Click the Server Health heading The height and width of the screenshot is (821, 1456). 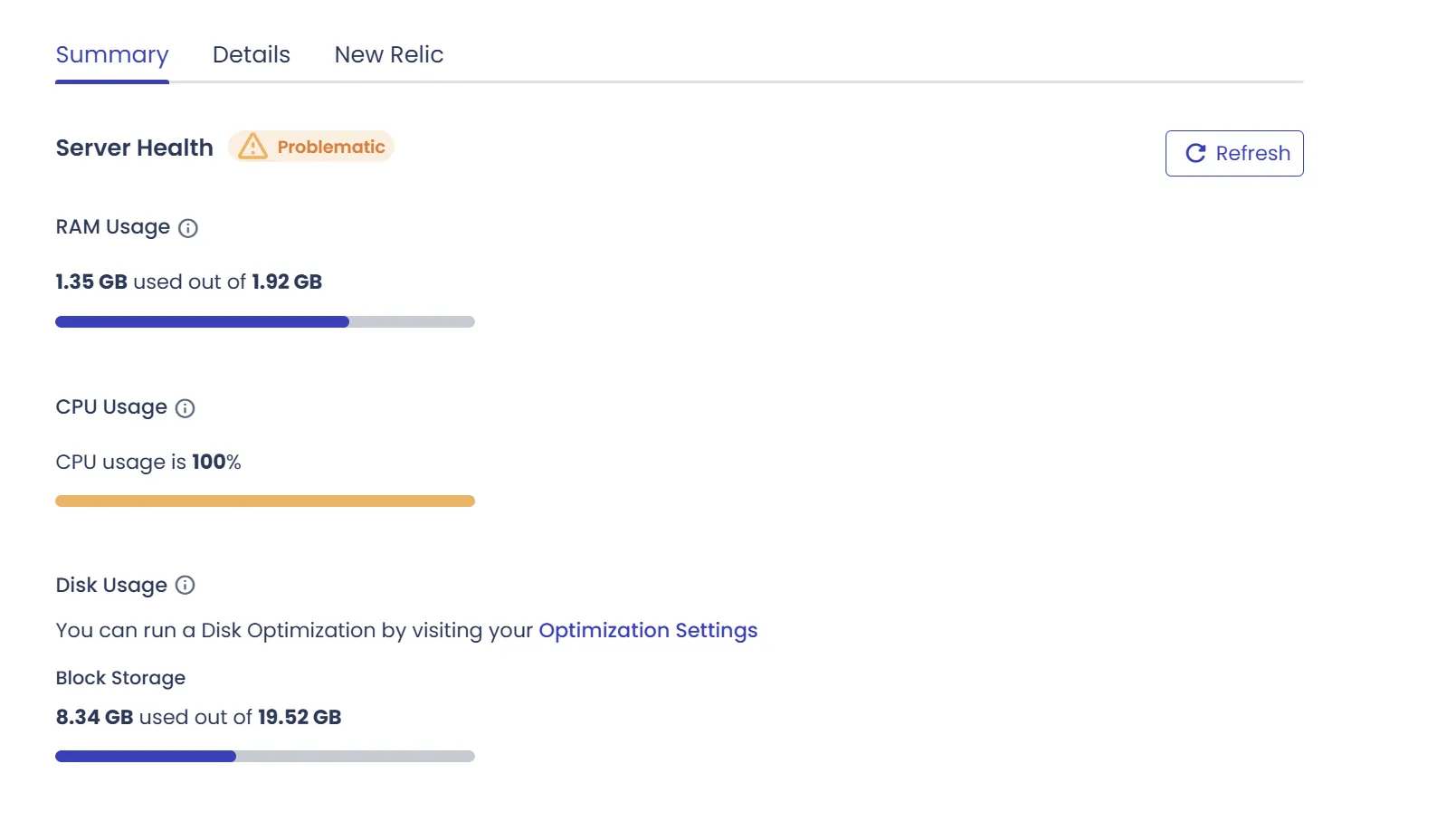pyautogui.click(x=135, y=148)
